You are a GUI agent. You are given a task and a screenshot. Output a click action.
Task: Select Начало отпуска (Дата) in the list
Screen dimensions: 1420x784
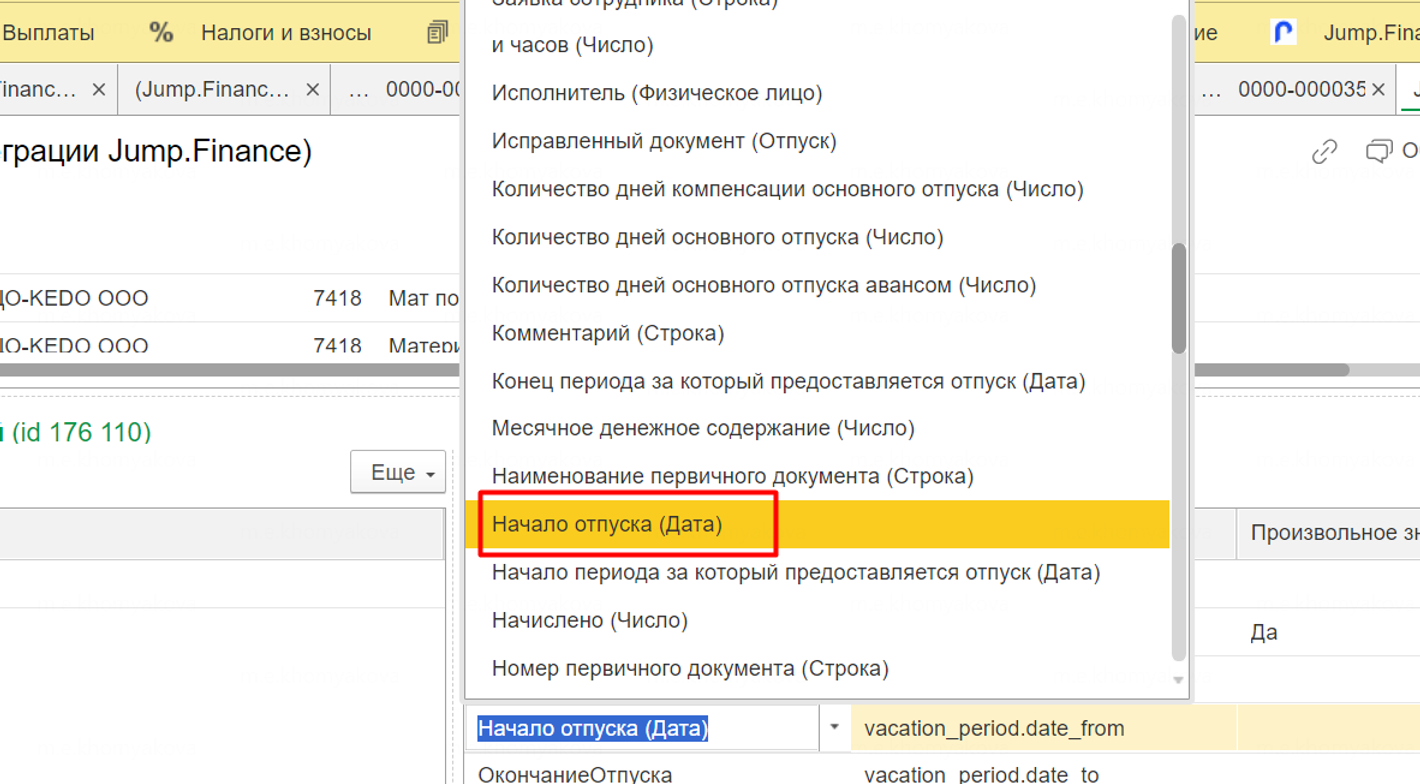[606, 524]
